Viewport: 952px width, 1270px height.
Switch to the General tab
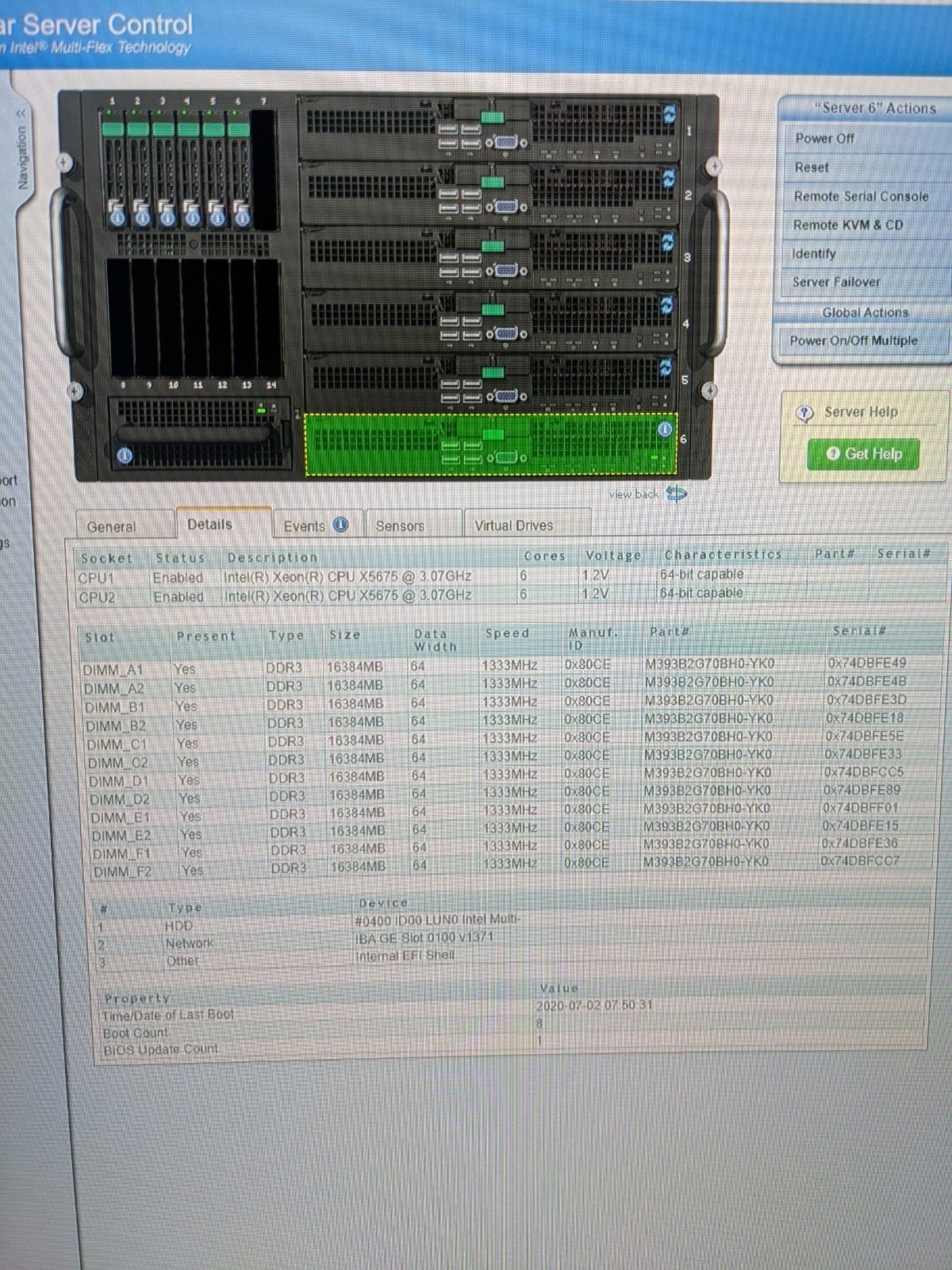point(111,526)
